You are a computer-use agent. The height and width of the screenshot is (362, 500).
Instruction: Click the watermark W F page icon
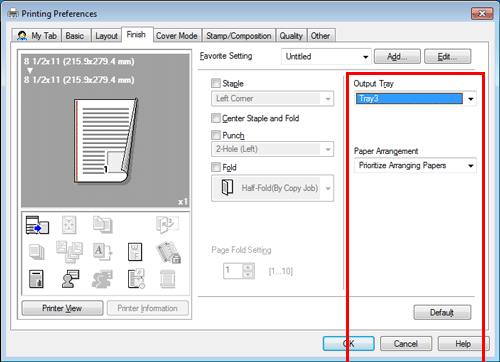click(135, 252)
